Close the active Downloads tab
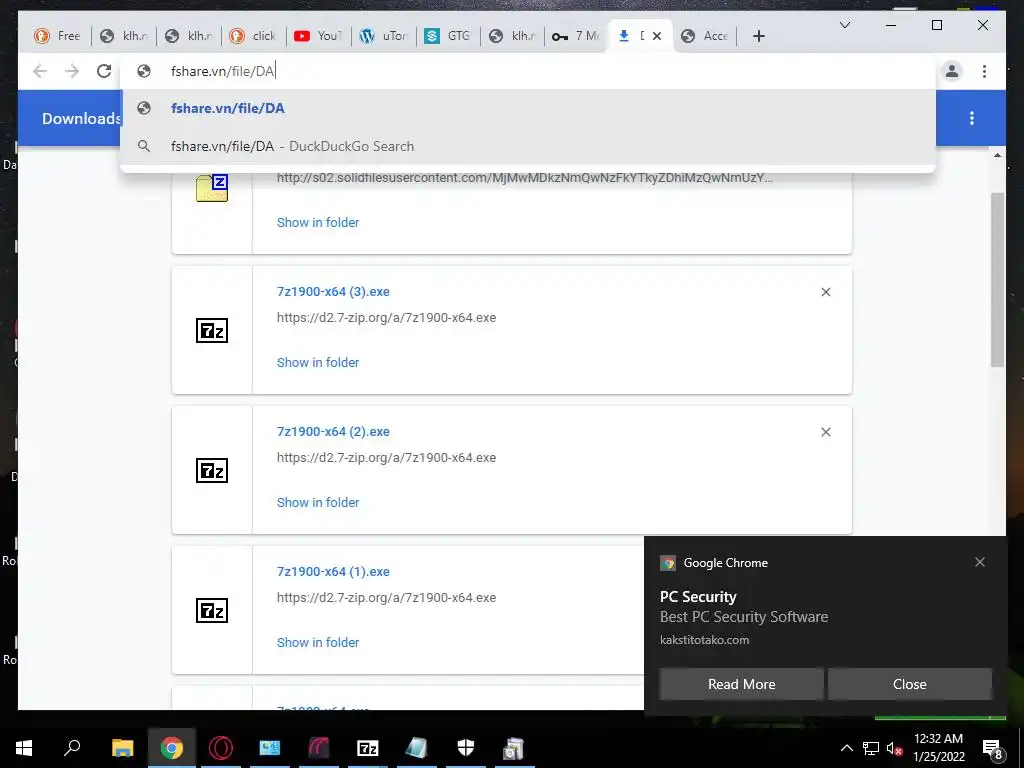 coord(657,36)
